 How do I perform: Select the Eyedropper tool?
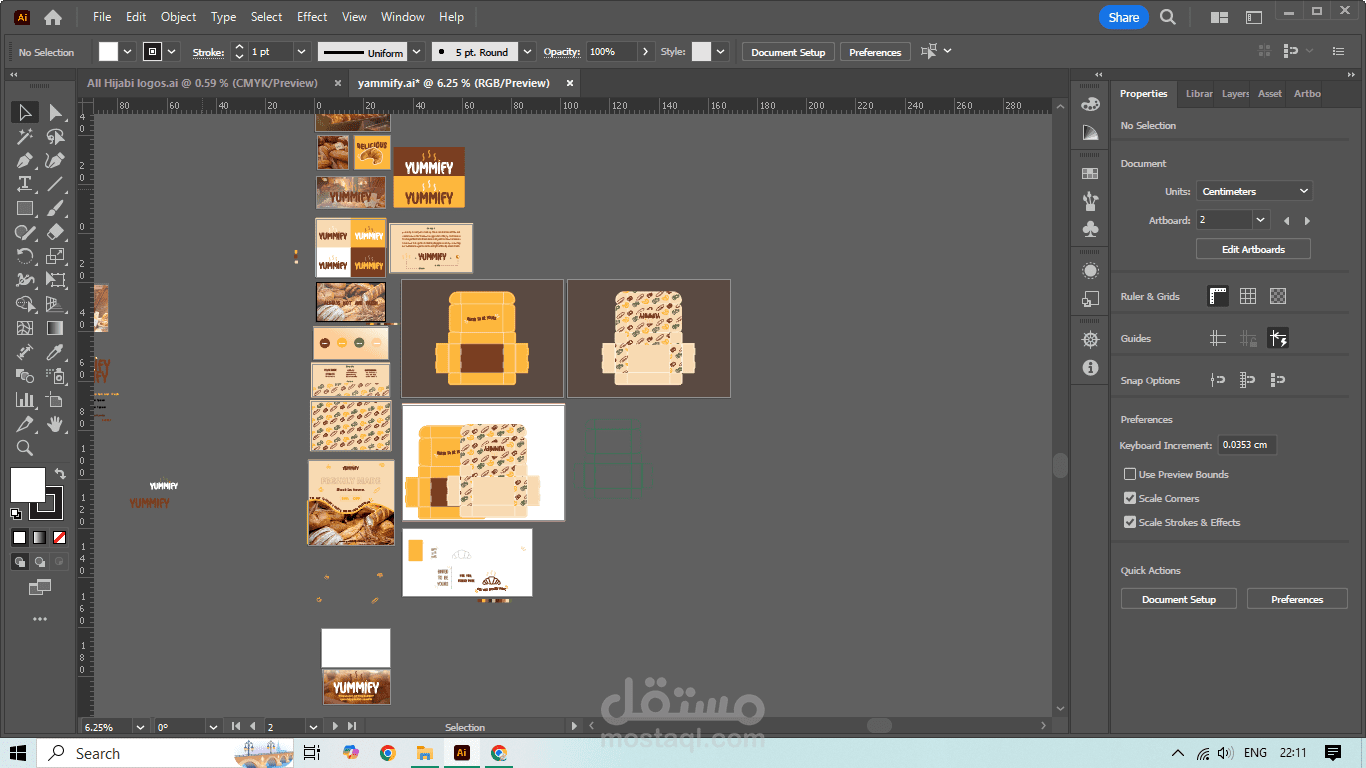click(56, 352)
